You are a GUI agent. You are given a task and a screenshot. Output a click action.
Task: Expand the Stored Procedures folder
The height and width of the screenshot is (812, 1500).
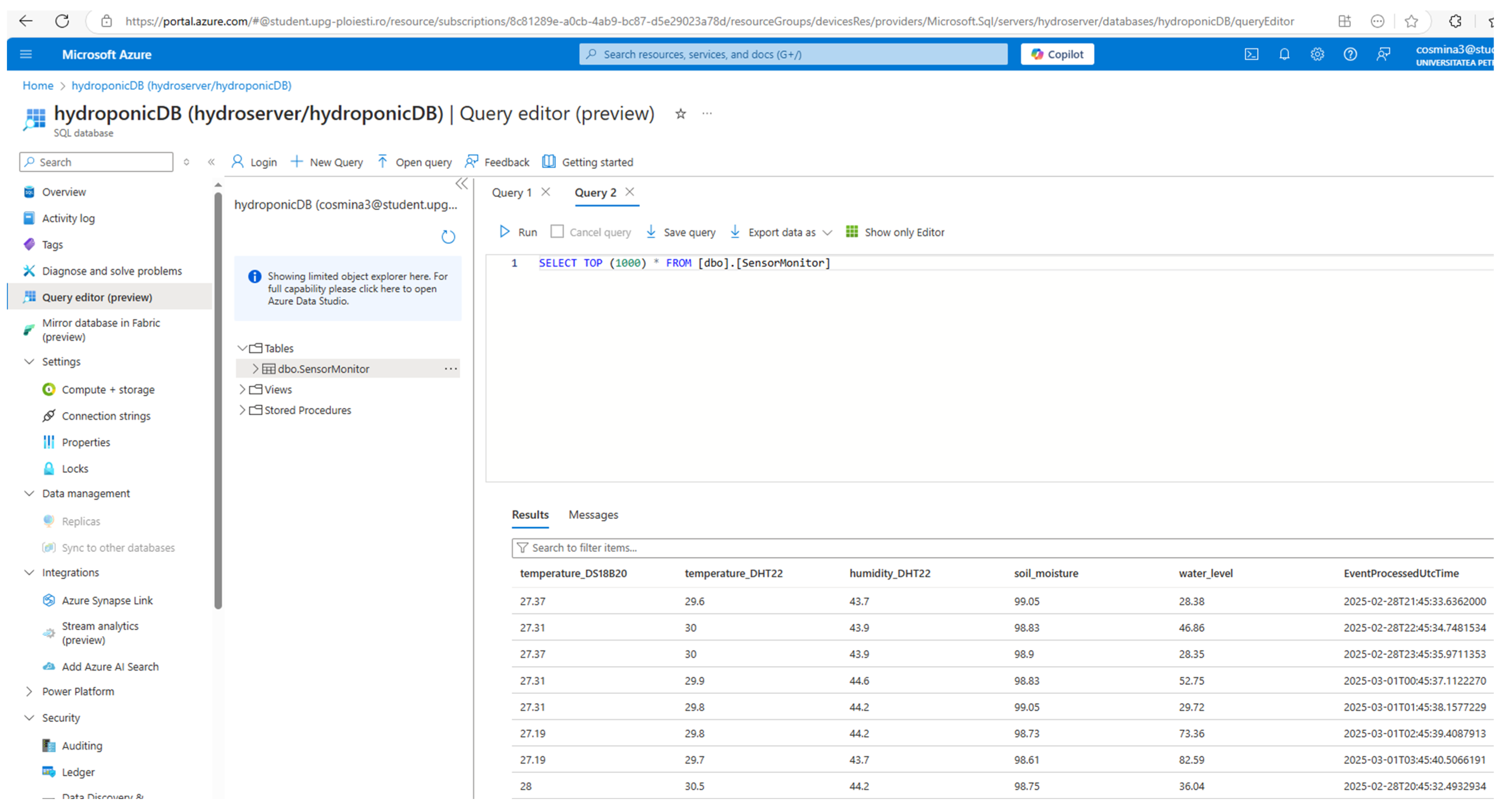[x=242, y=410]
